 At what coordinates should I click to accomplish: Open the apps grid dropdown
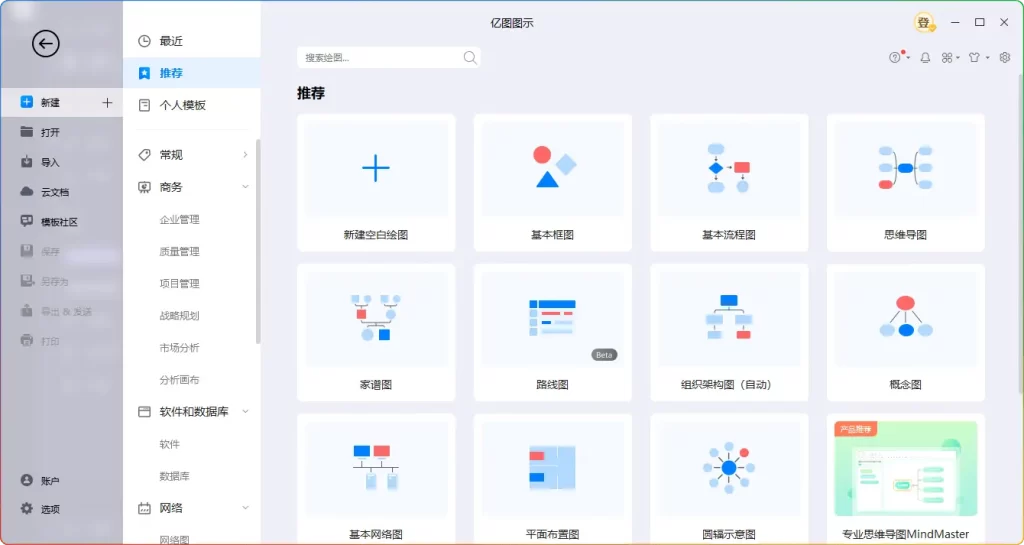coord(950,57)
